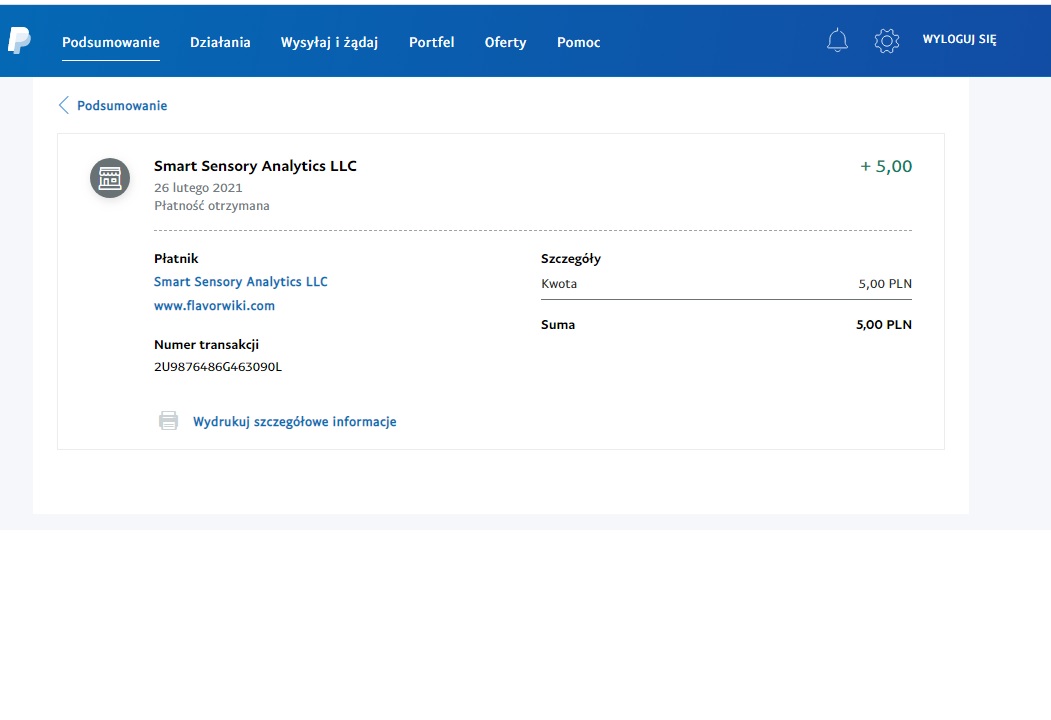
Task: Click the Płatnik section heading
Action: tap(176, 258)
